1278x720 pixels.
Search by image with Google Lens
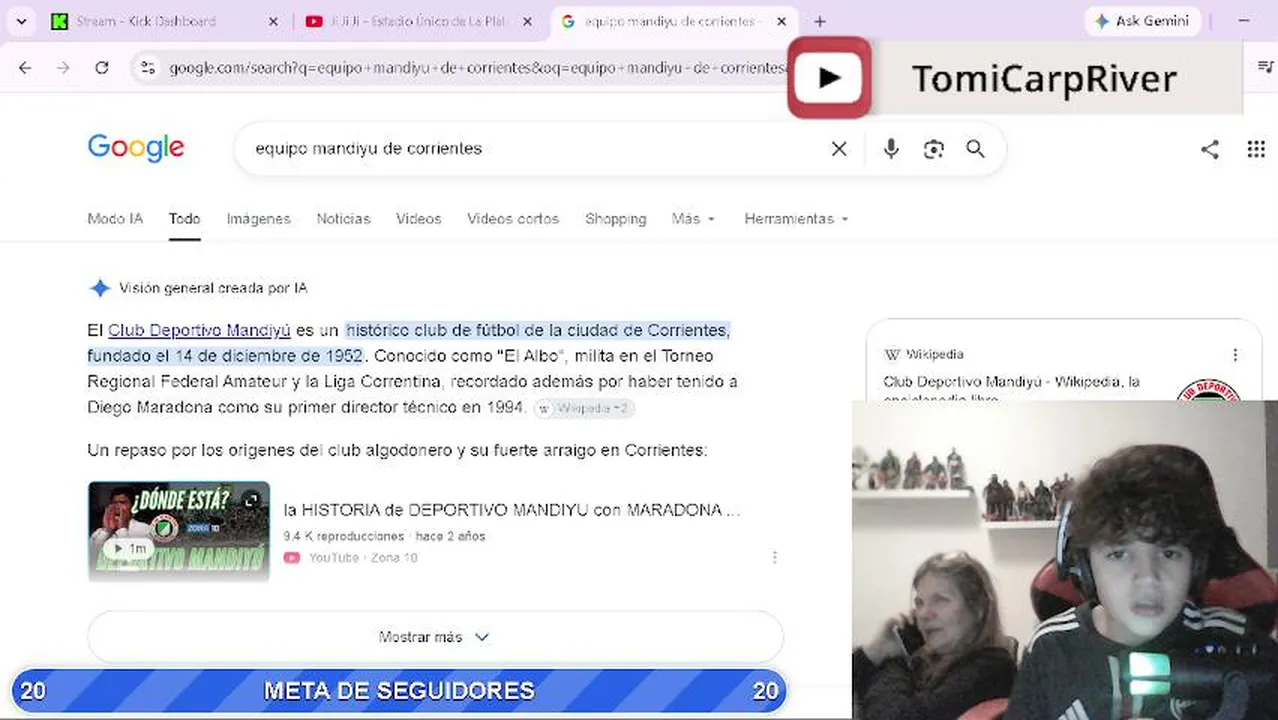(x=934, y=149)
